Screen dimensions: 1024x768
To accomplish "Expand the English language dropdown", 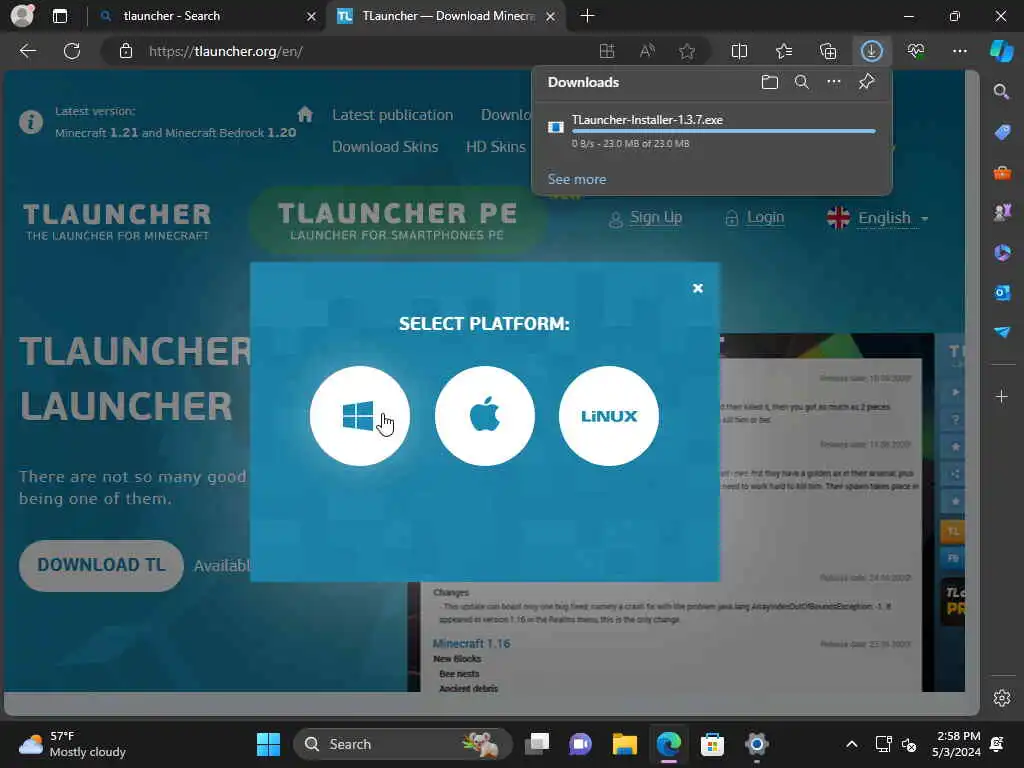I will 878,217.
